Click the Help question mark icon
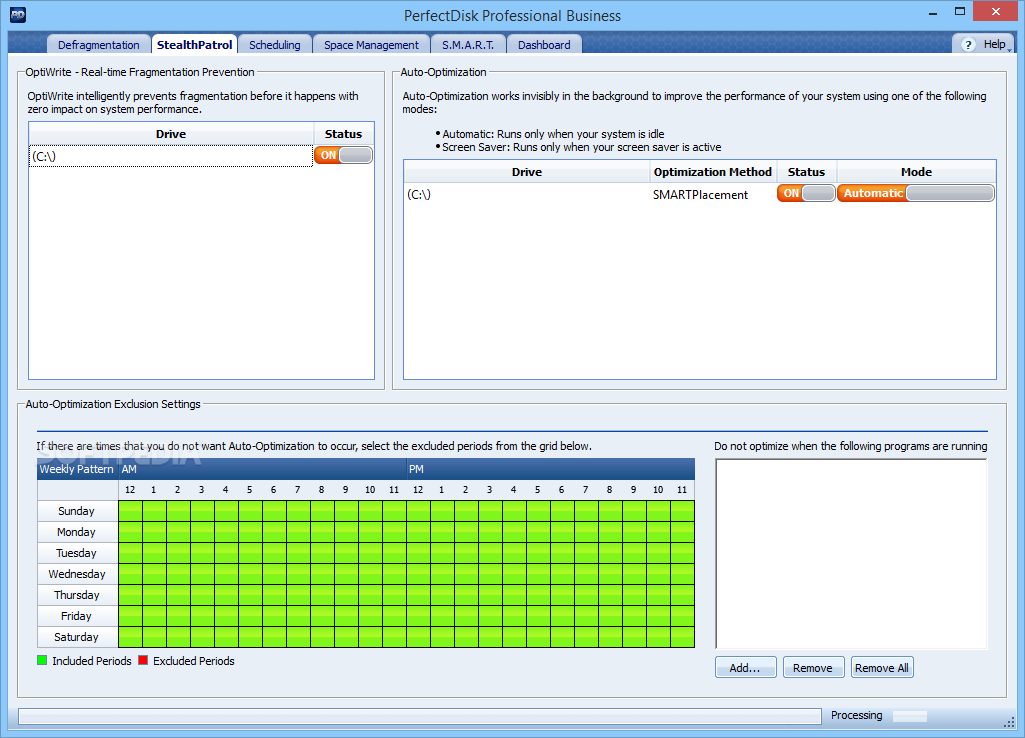Viewport: 1025px width, 738px height. [969, 44]
